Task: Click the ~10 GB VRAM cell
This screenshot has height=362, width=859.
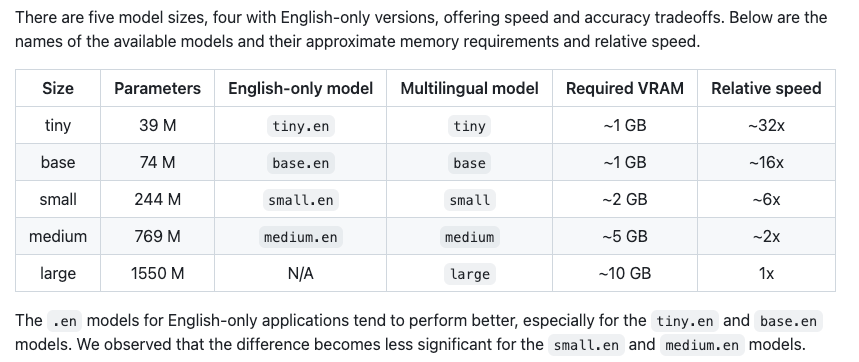Action: click(625, 273)
